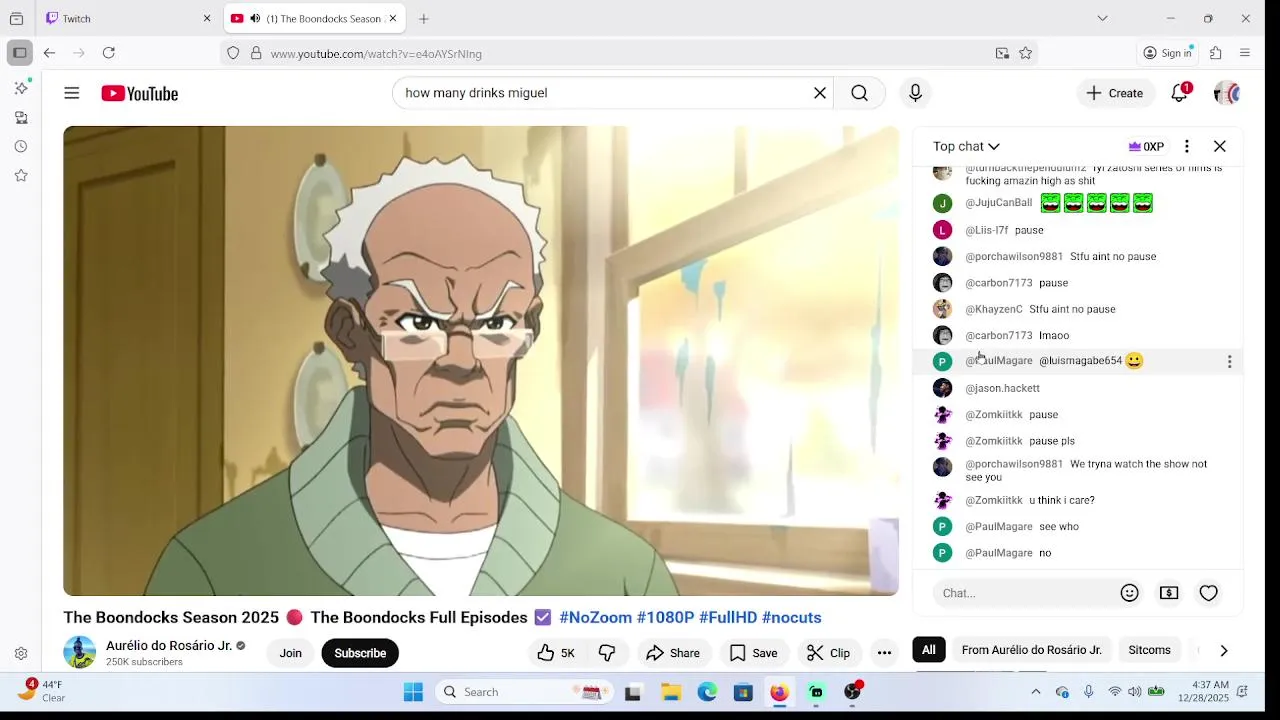Expand hidden system tray icons
The image size is (1280, 720).
[1036, 692]
